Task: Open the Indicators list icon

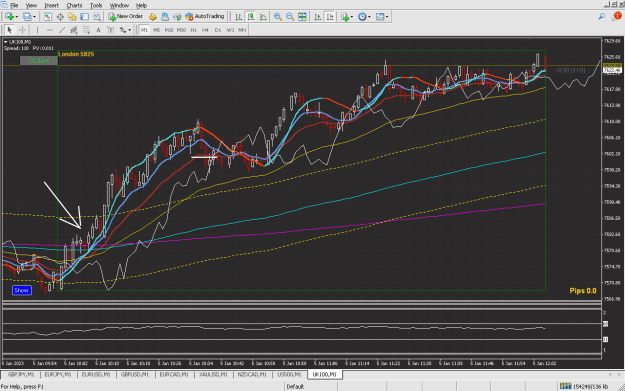Action: pos(345,17)
